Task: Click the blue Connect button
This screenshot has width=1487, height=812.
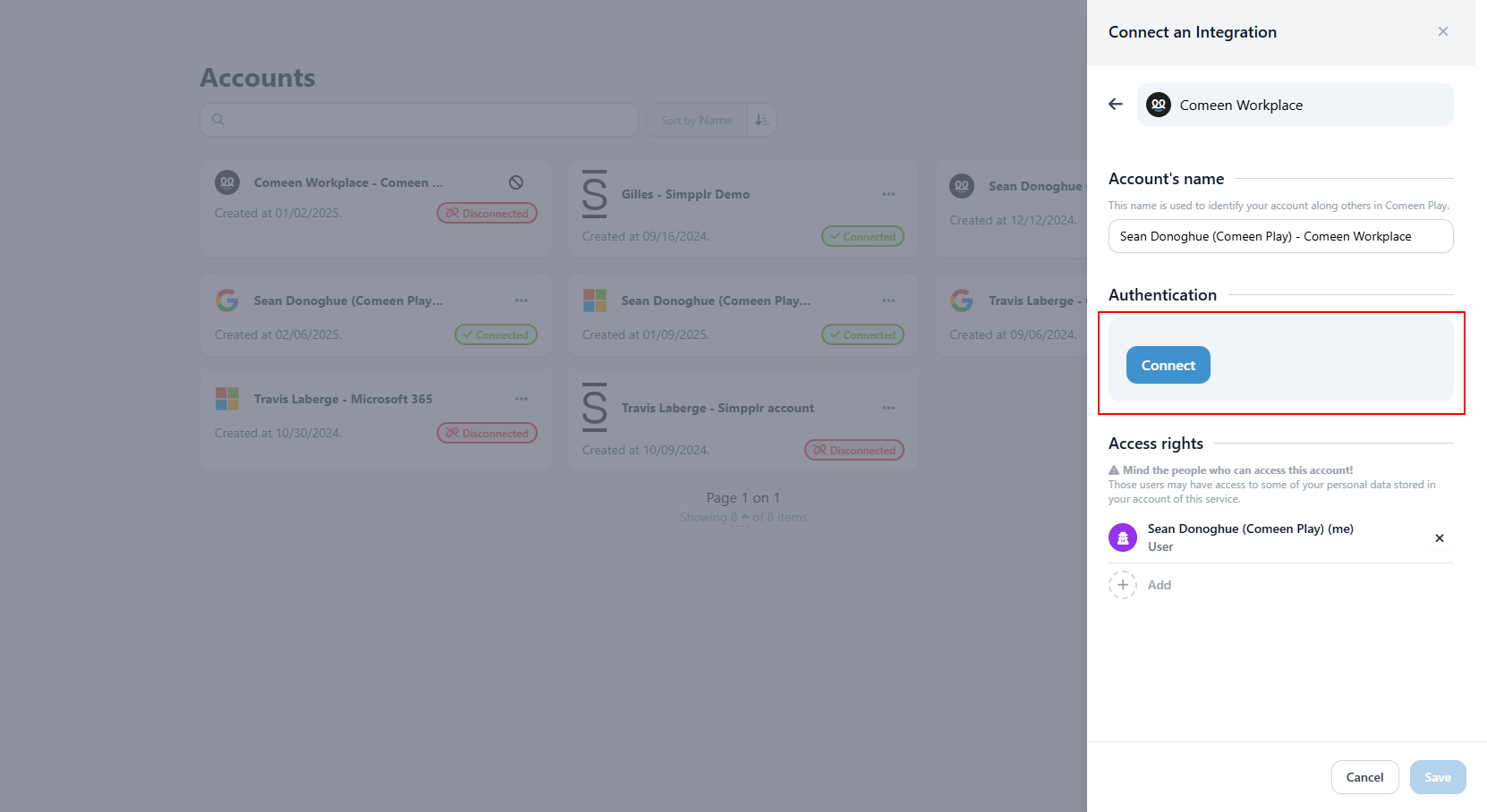Action: point(1168,365)
